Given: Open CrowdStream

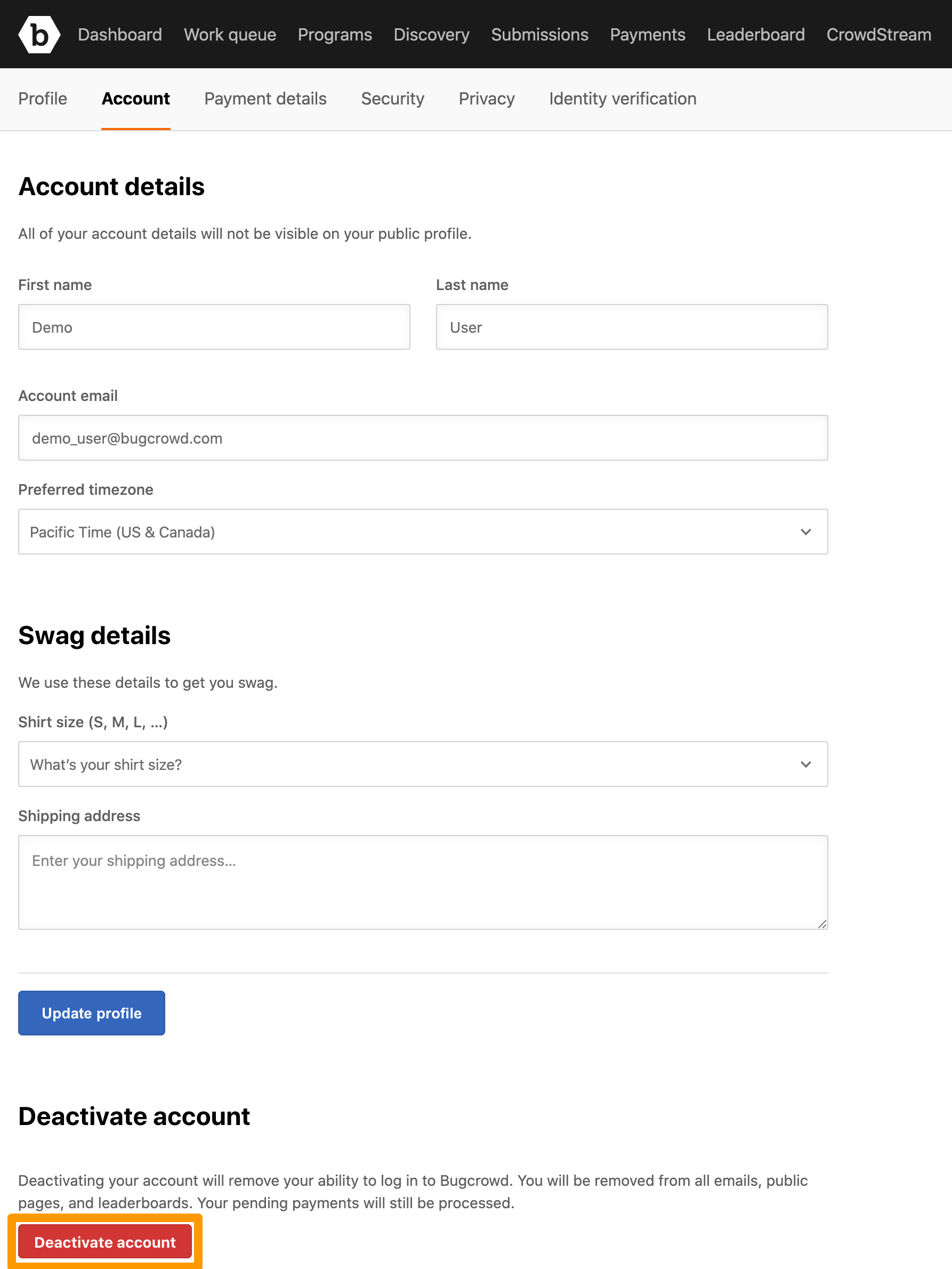Looking at the screenshot, I should (878, 35).
